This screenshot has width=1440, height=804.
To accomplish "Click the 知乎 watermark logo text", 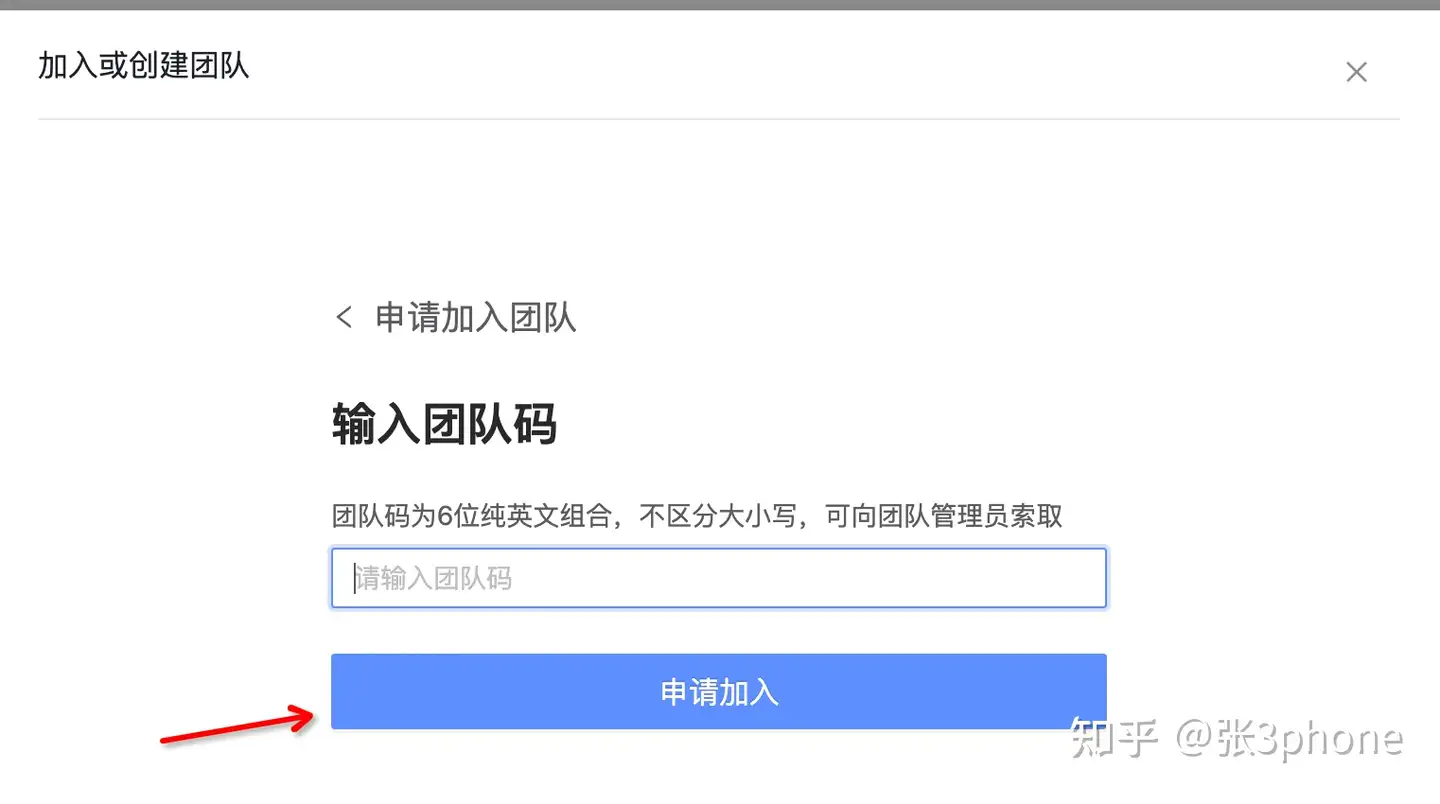I will click(1114, 738).
